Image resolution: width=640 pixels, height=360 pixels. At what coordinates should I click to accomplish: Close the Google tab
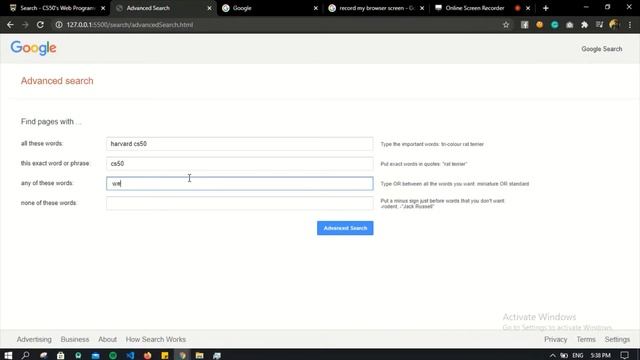pos(316,8)
